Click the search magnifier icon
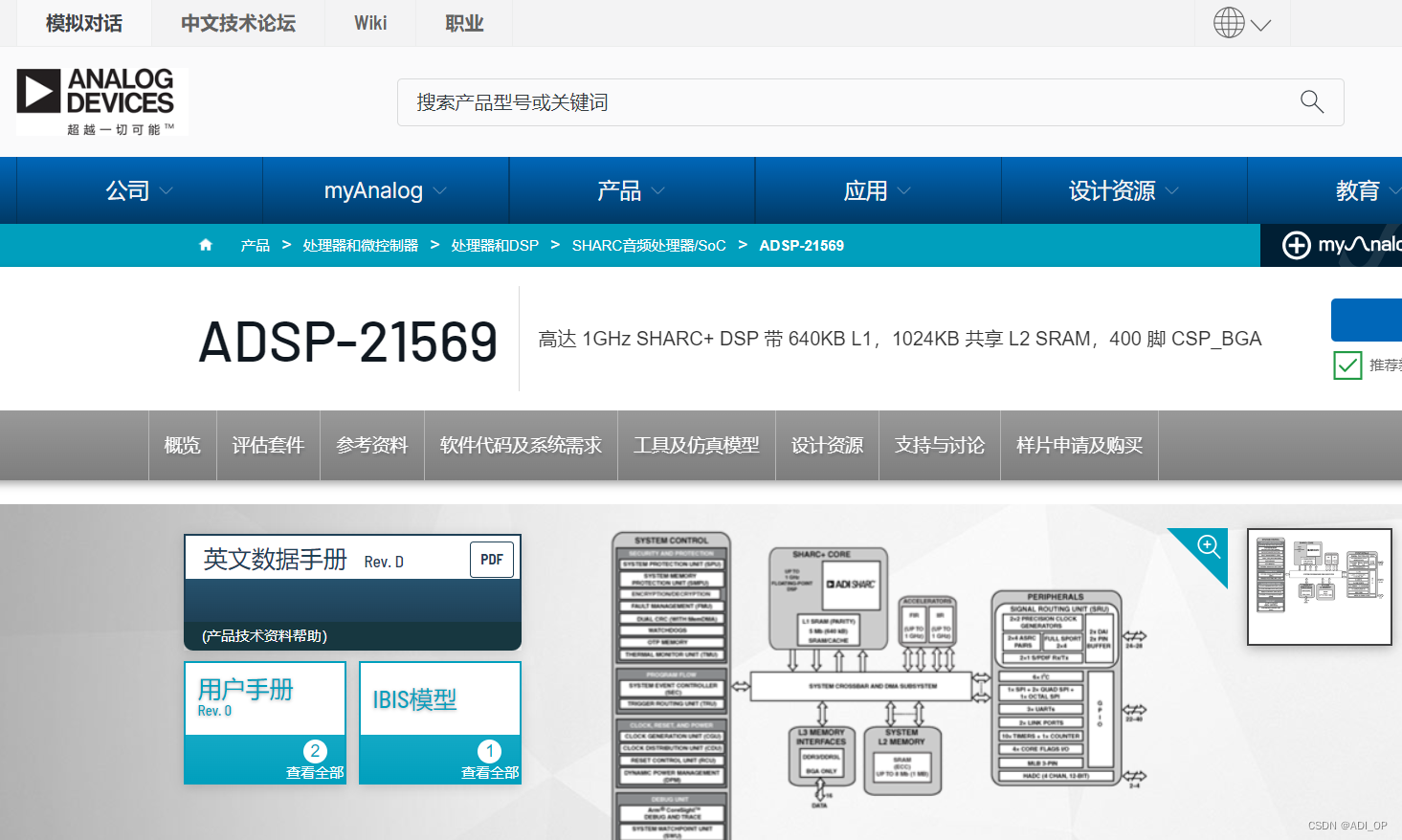This screenshot has width=1402, height=840. point(1310,101)
